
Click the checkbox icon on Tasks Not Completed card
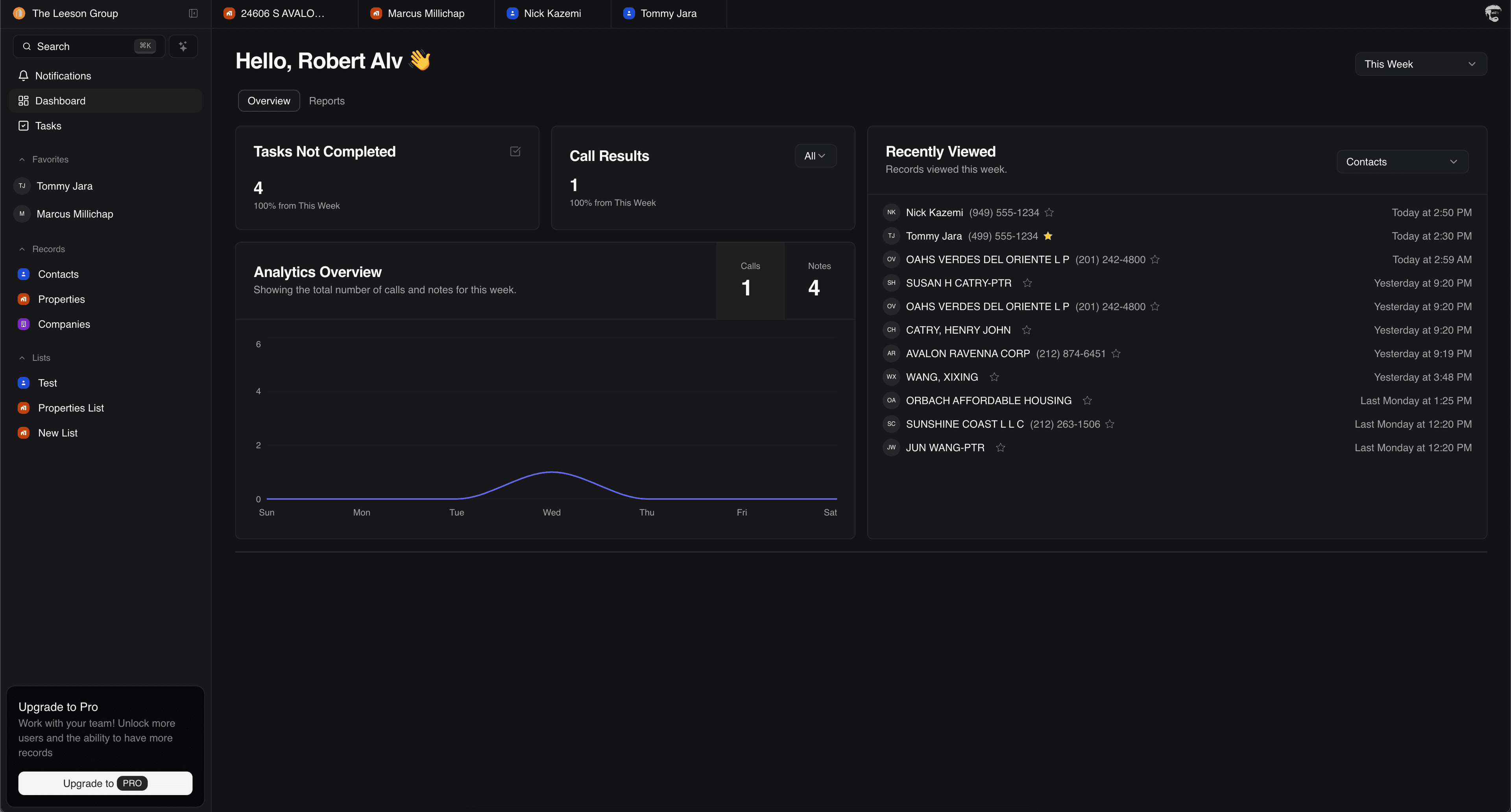coord(514,151)
